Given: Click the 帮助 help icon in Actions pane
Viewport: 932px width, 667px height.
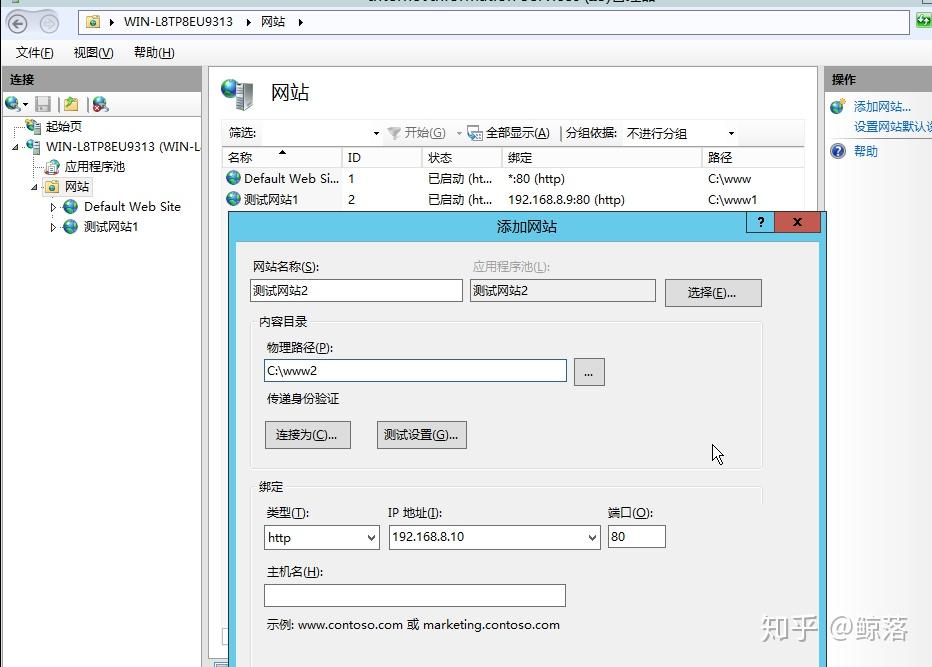Looking at the screenshot, I should (837, 151).
